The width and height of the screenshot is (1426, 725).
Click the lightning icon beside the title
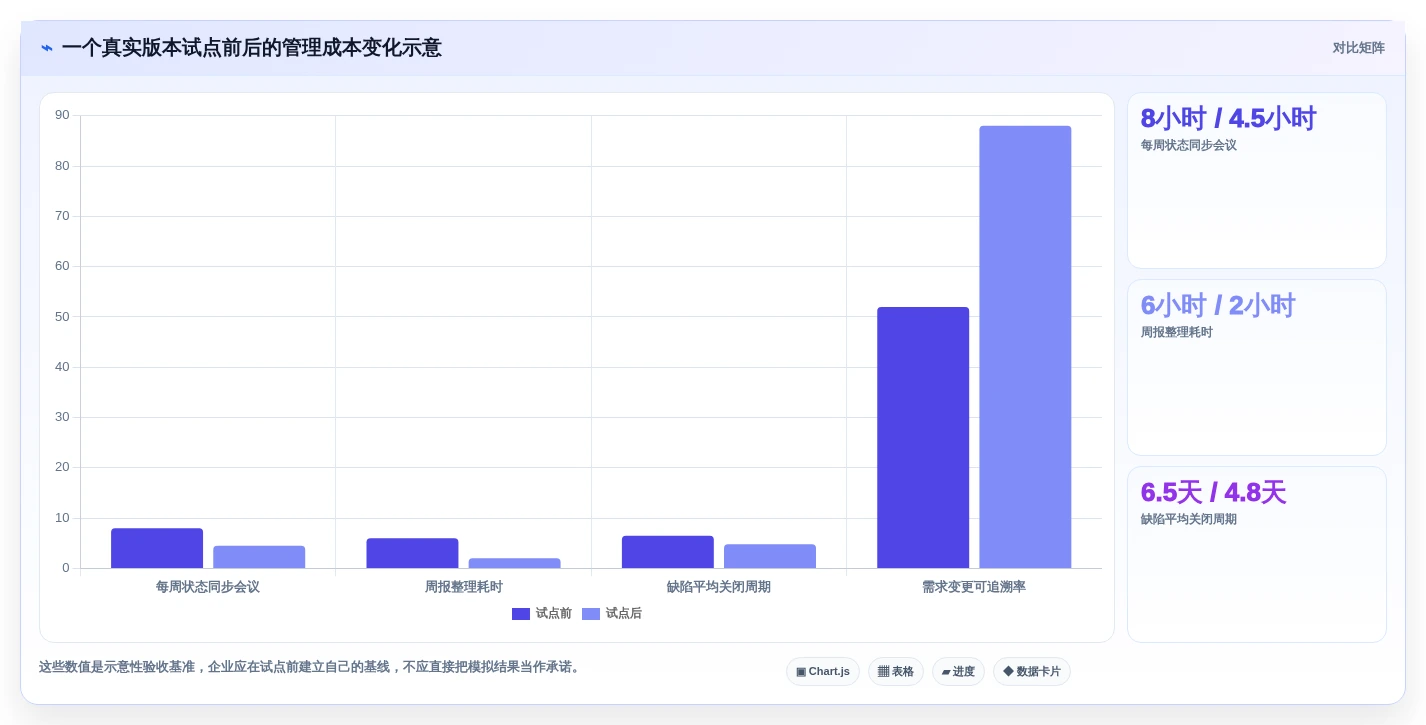point(47,48)
